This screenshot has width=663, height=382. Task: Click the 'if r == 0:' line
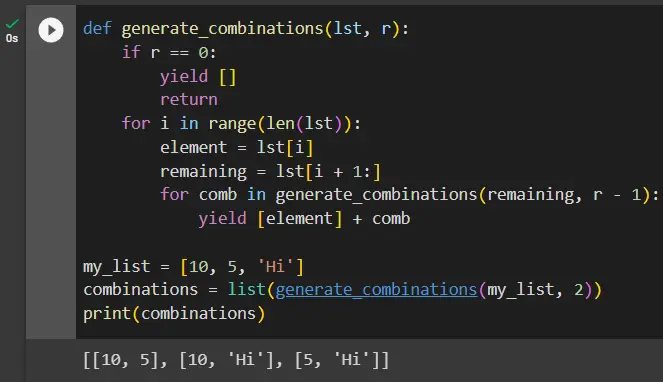pyautogui.click(x=169, y=53)
